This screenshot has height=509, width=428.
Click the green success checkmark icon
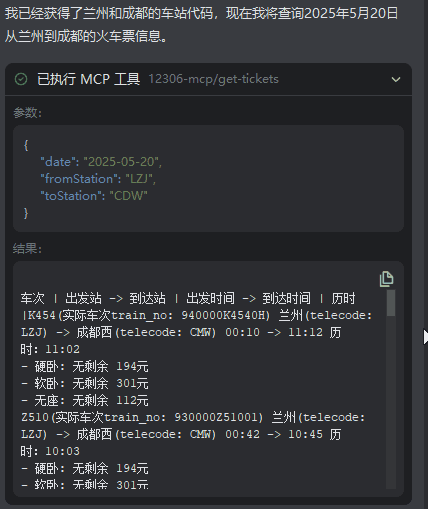click(21, 79)
